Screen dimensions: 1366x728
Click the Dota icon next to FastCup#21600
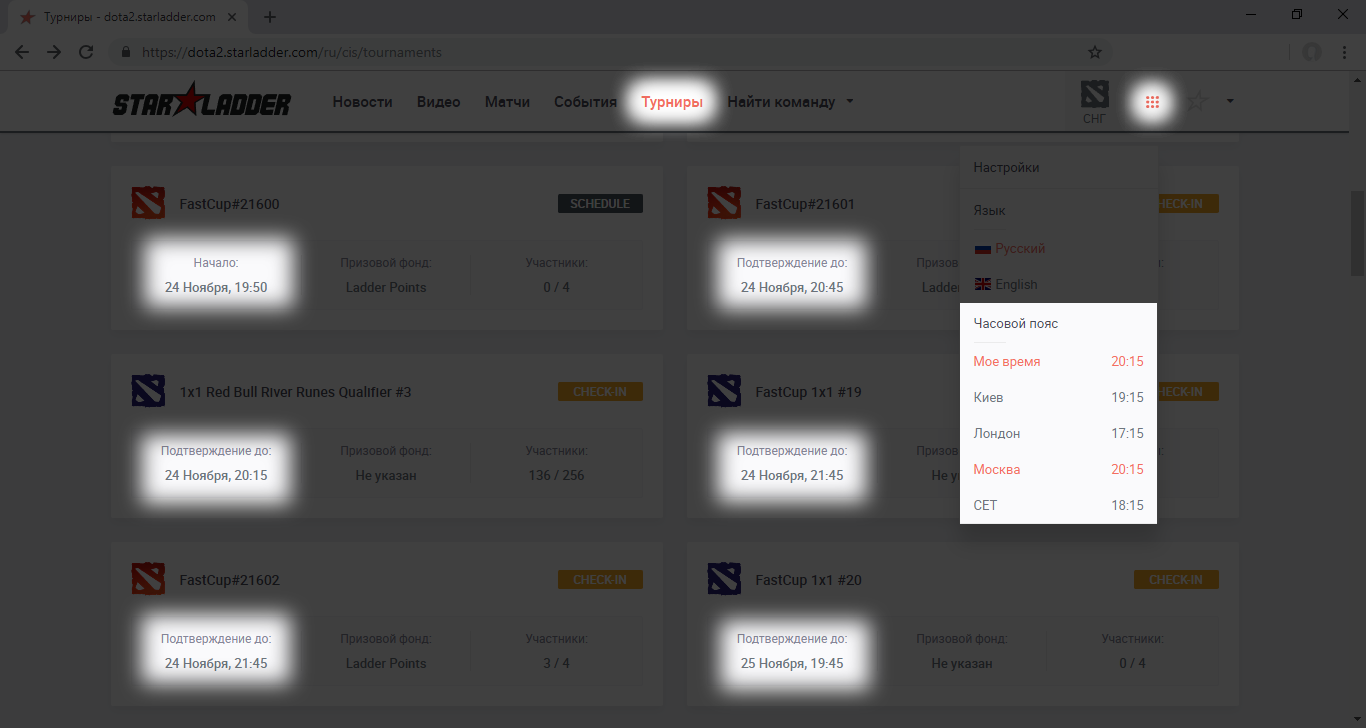click(148, 204)
